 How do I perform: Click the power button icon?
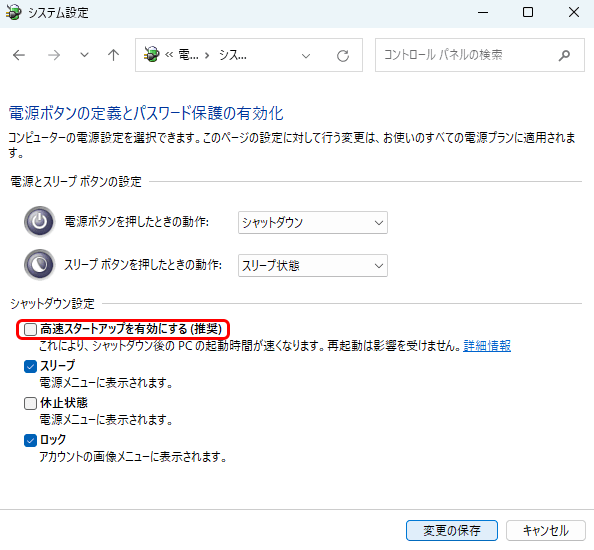[39, 222]
